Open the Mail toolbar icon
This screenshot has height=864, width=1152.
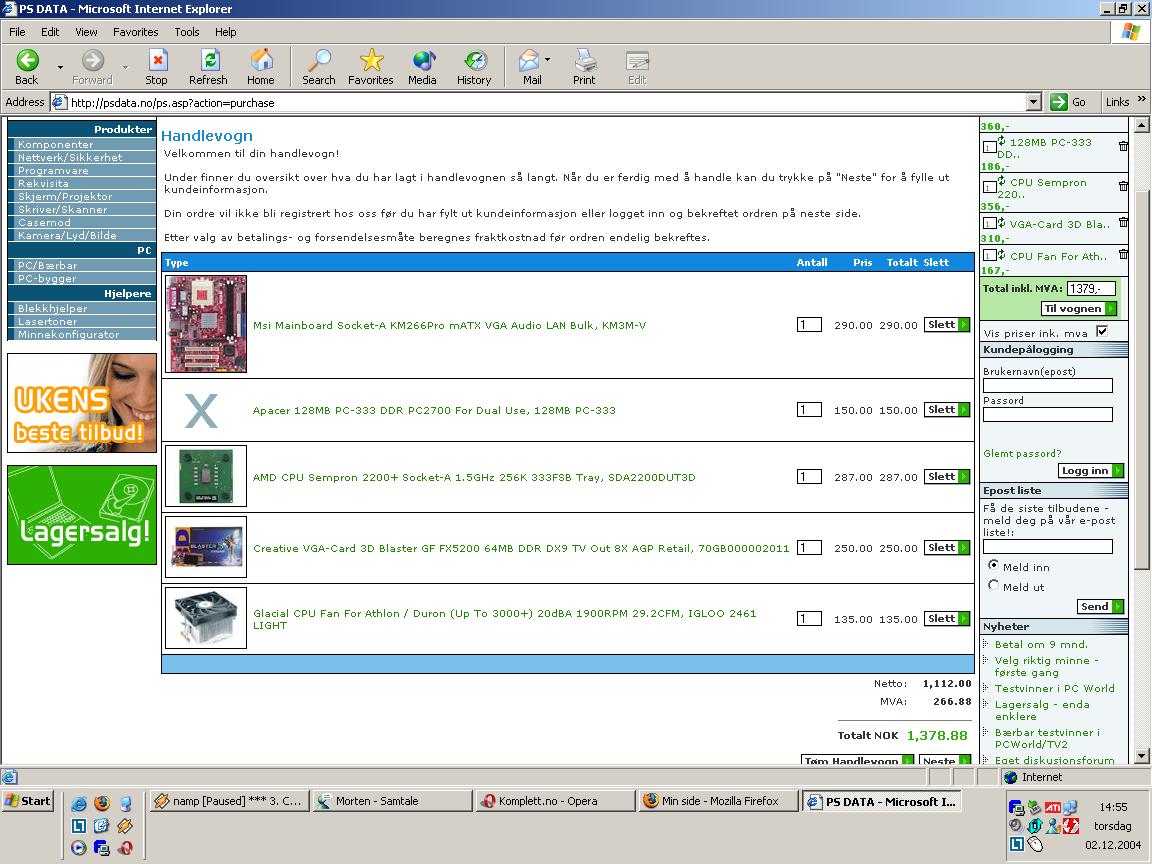tap(530, 68)
